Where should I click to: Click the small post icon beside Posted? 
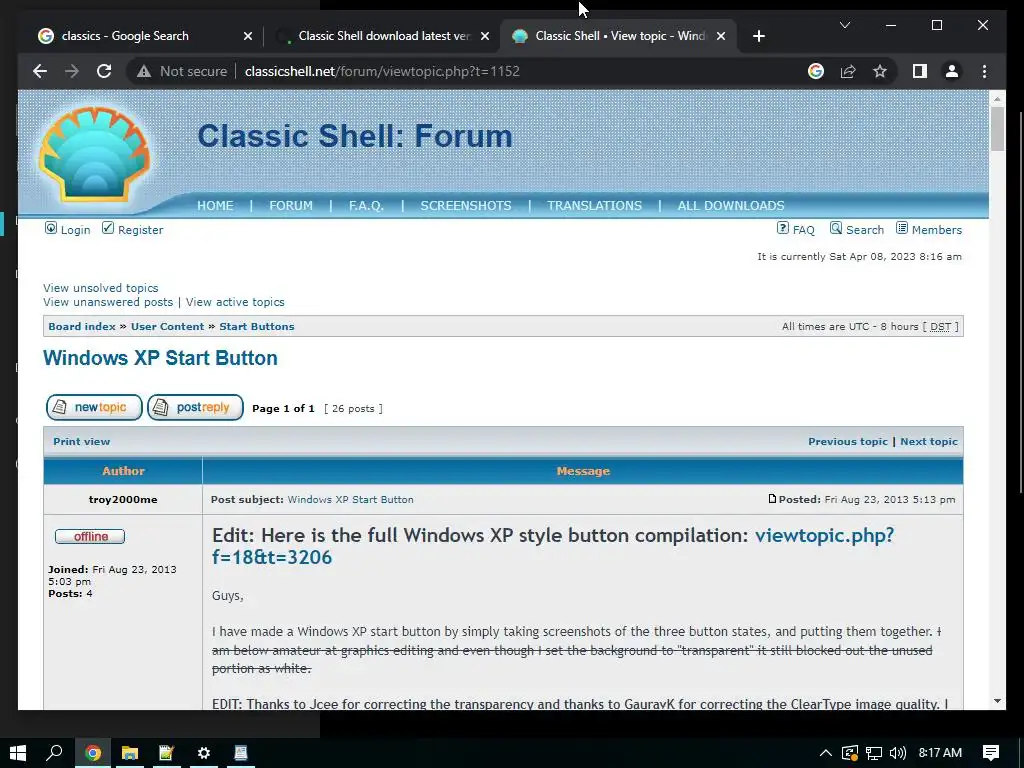(773, 499)
